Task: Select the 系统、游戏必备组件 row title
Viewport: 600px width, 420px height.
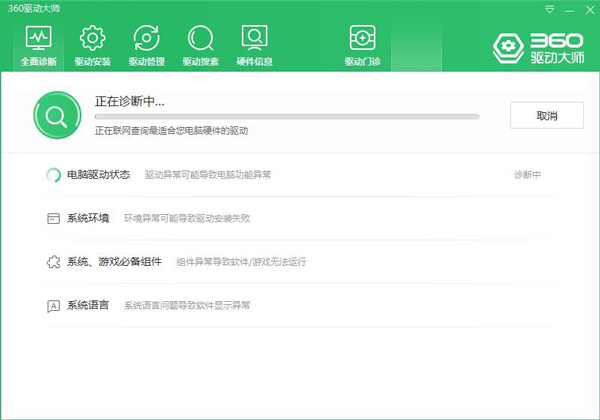Action: [114, 262]
